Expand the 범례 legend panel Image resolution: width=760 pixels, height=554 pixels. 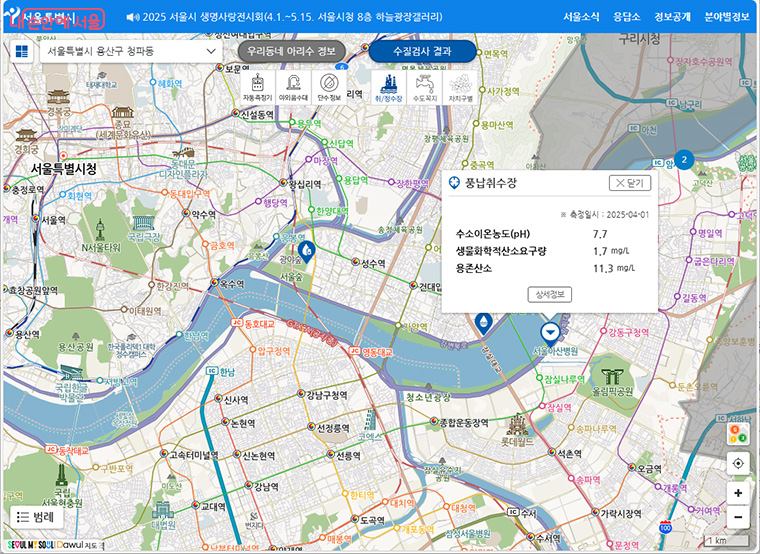pos(34,517)
